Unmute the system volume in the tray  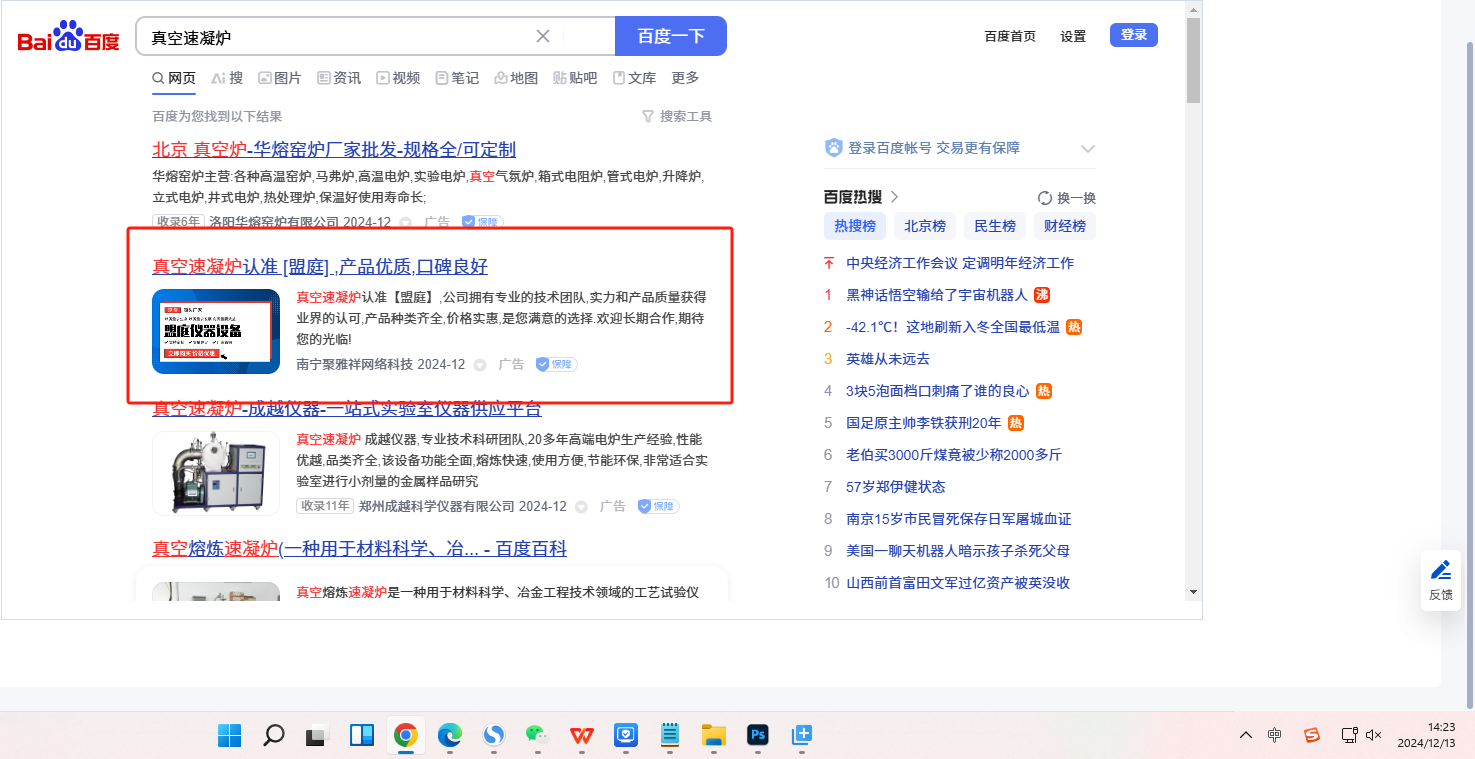1374,735
